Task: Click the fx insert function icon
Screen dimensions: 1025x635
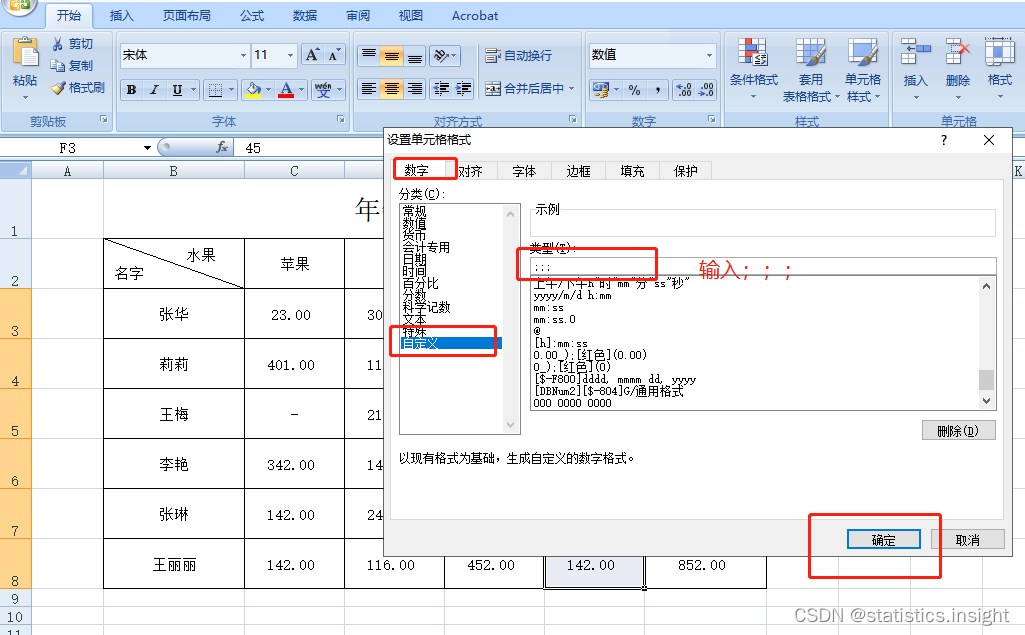Action: [222, 147]
